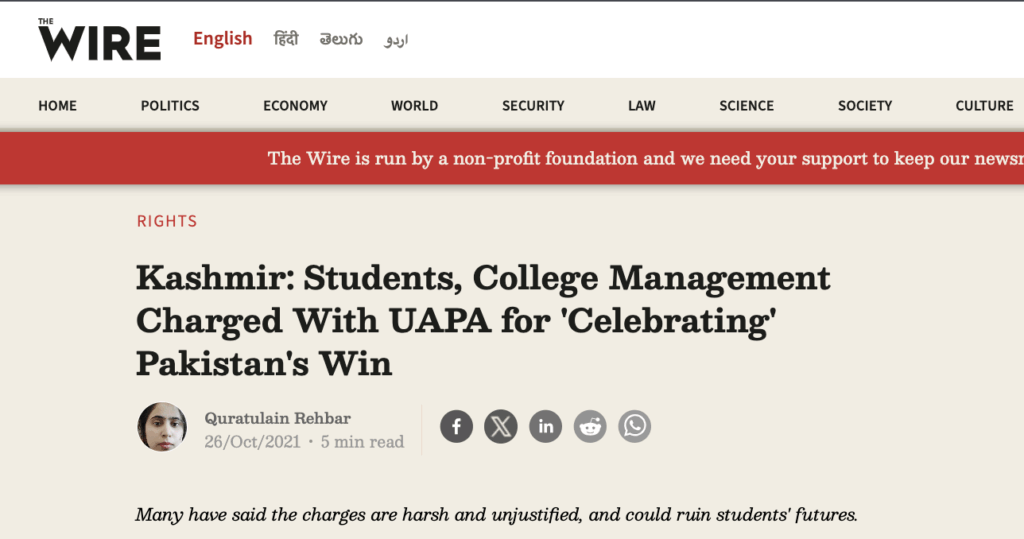Open the World section
Screen dimensions: 1024x539
pyautogui.click(x=414, y=105)
